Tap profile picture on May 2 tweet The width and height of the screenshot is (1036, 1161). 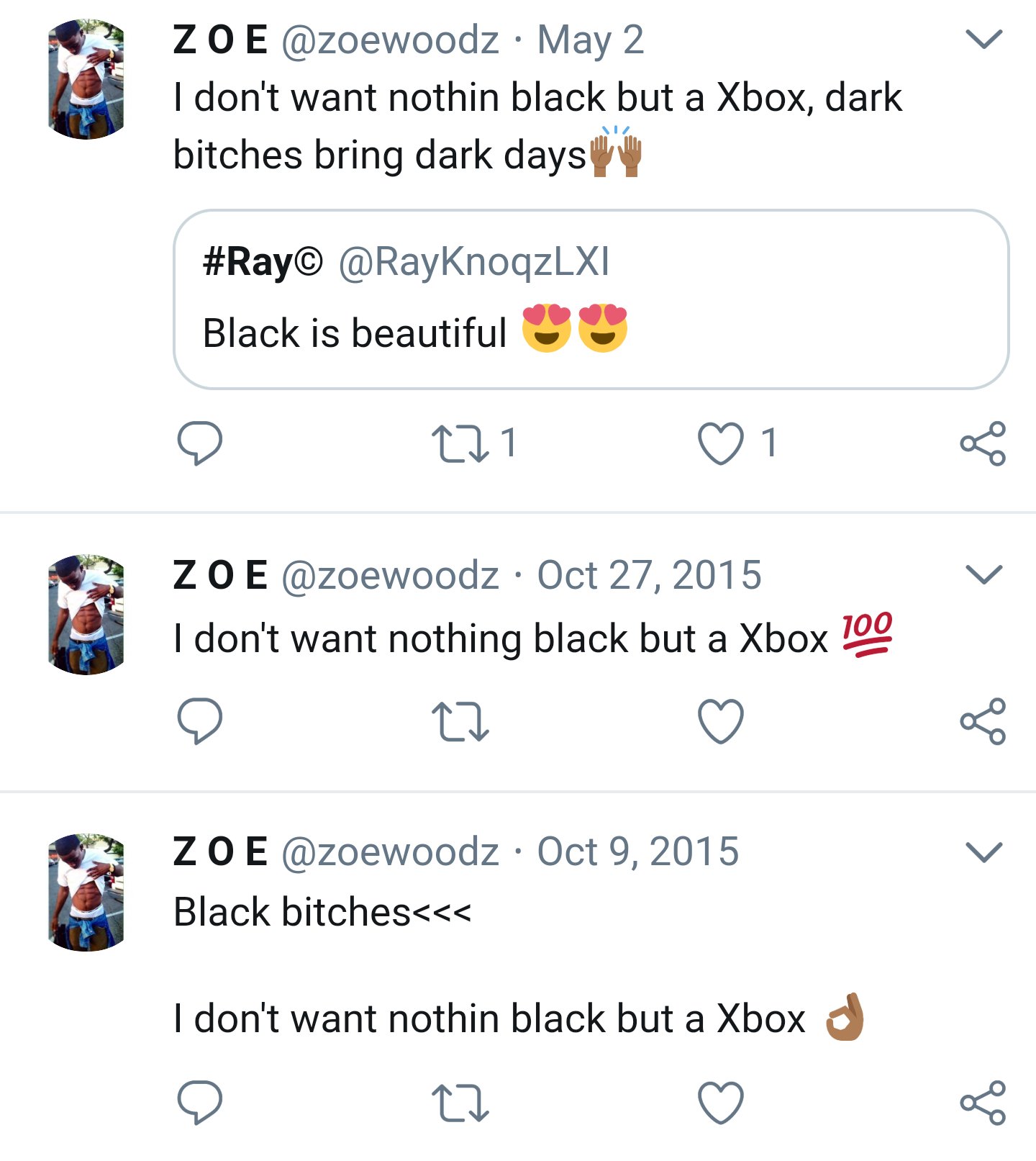tap(86, 79)
